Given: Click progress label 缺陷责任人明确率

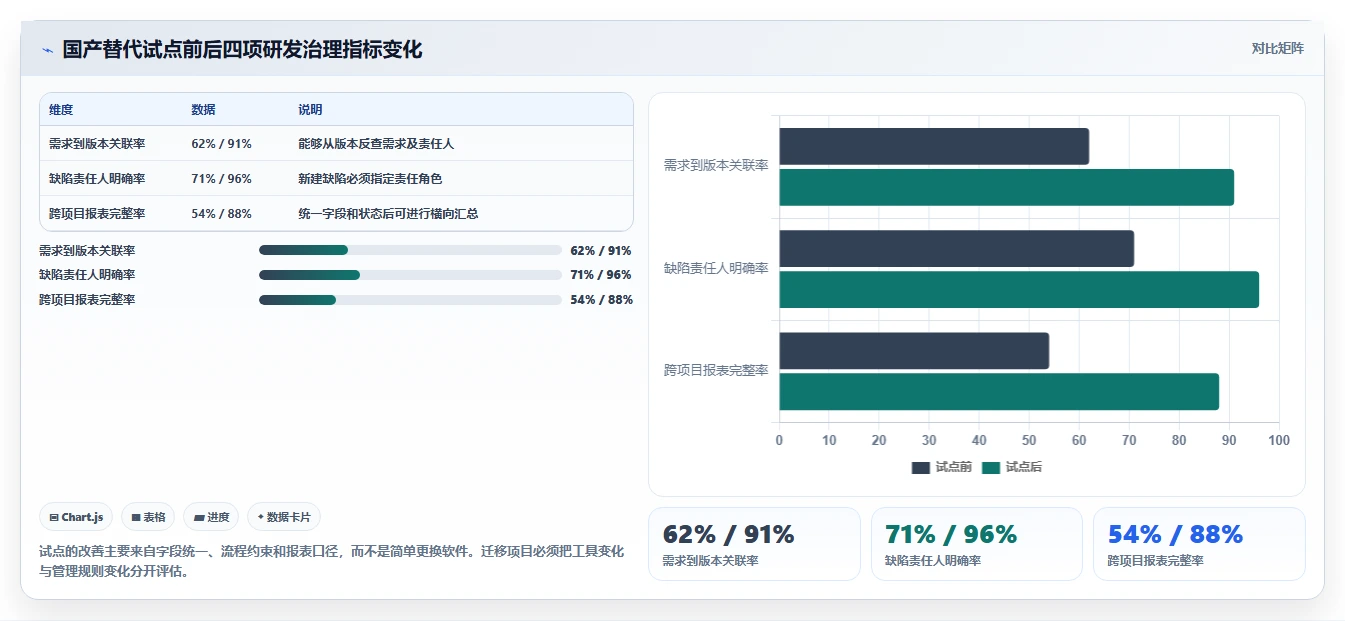Looking at the screenshot, I should (87, 275).
